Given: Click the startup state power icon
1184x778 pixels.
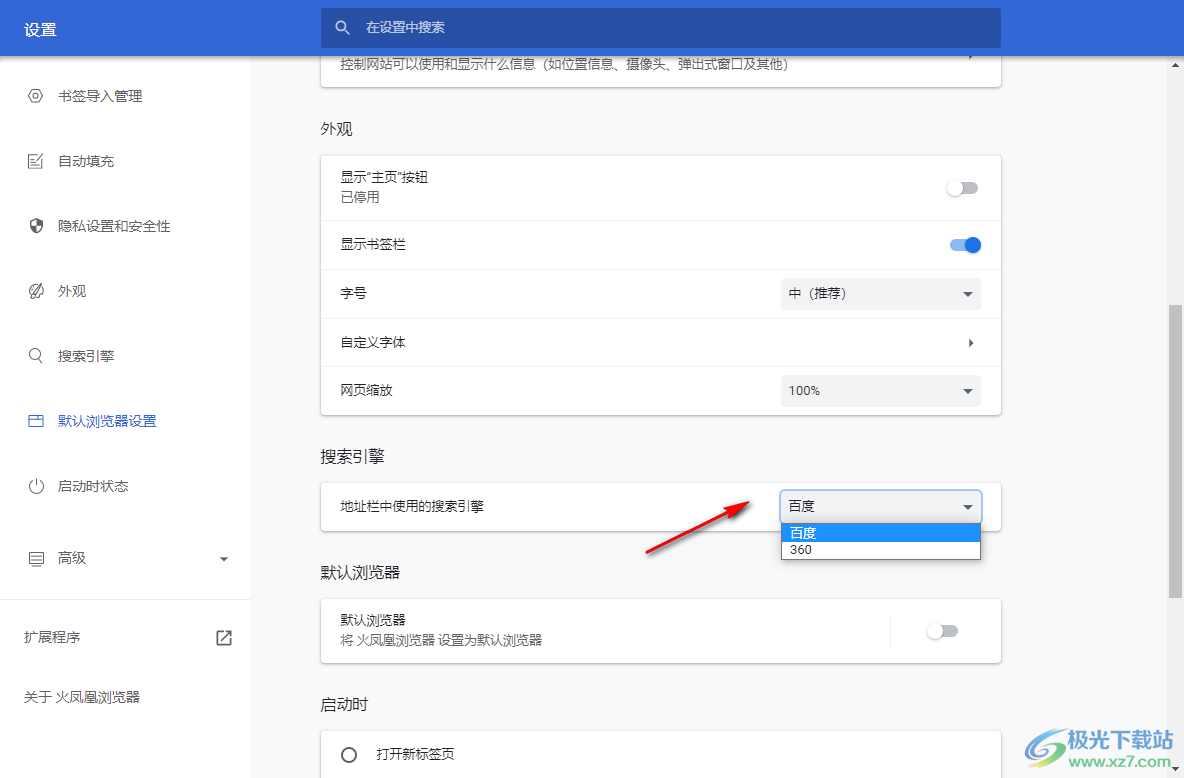Looking at the screenshot, I should tap(35, 486).
